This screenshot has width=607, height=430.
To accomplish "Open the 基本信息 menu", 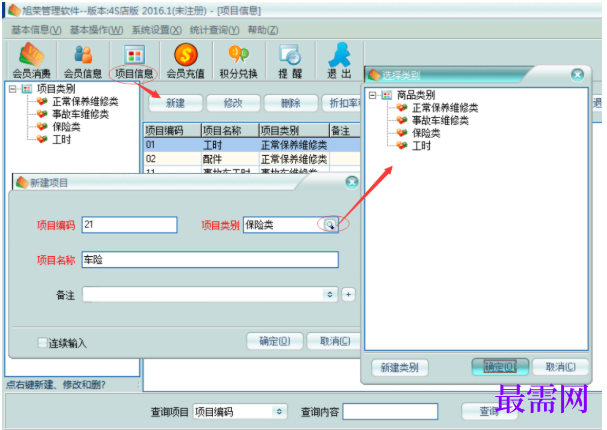I will coord(36,30).
